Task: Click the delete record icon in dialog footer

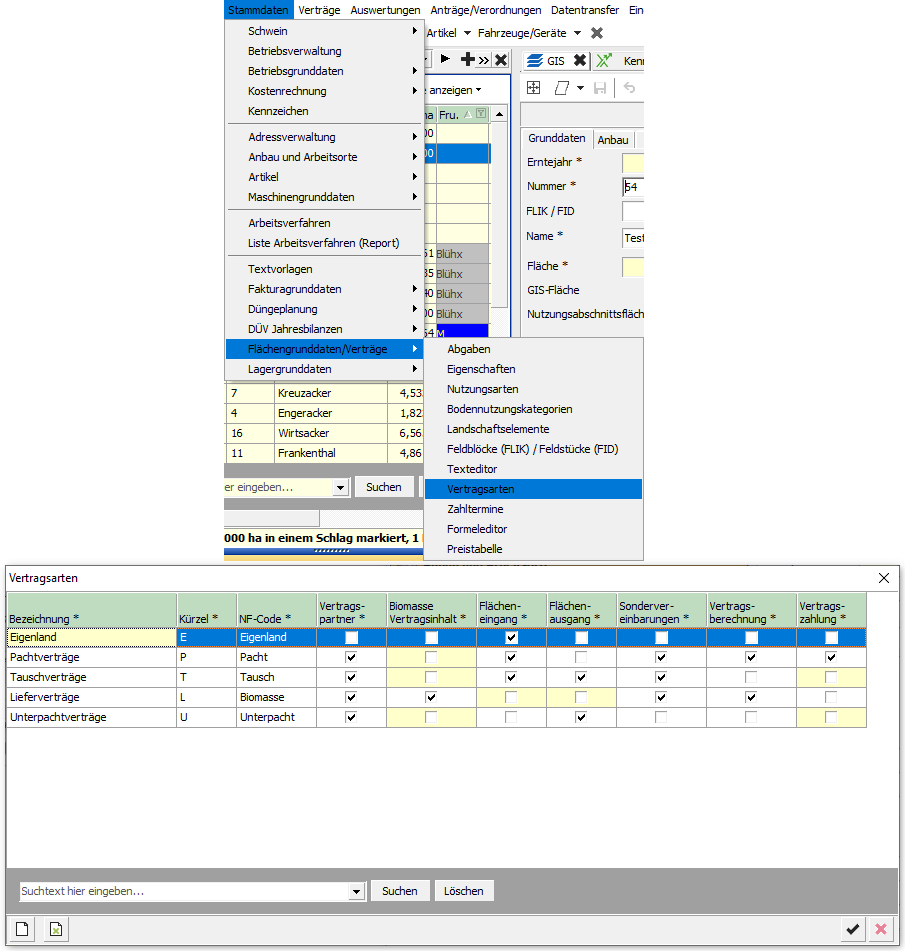Action: coord(58,930)
